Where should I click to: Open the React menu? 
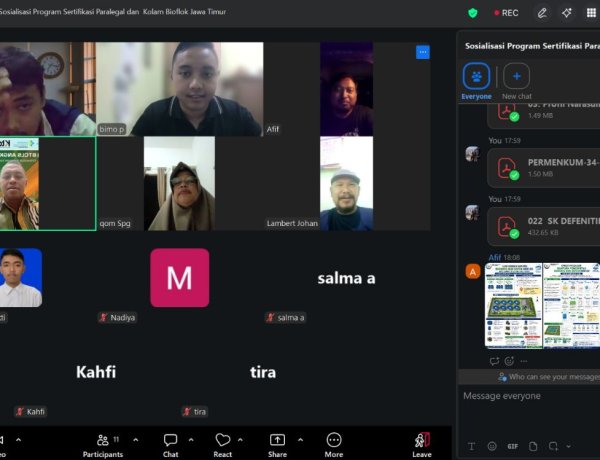[223, 445]
